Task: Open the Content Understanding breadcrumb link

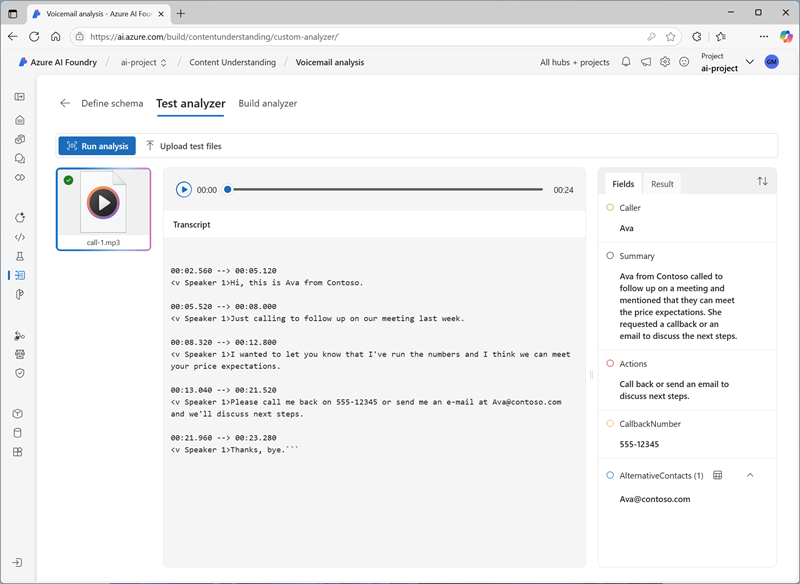Action: coord(232,62)
